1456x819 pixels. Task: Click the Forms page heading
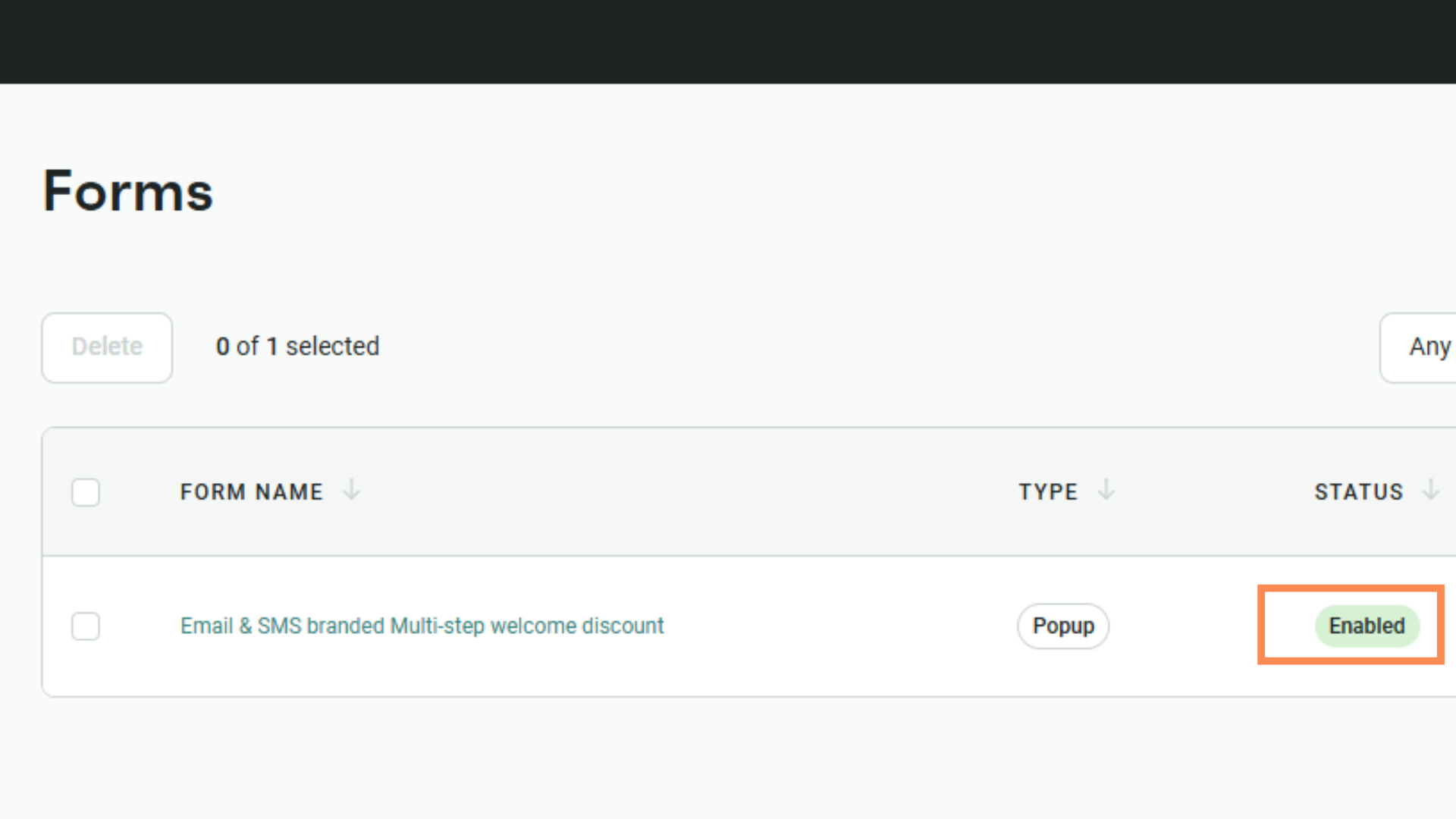[x=128, y=191]
